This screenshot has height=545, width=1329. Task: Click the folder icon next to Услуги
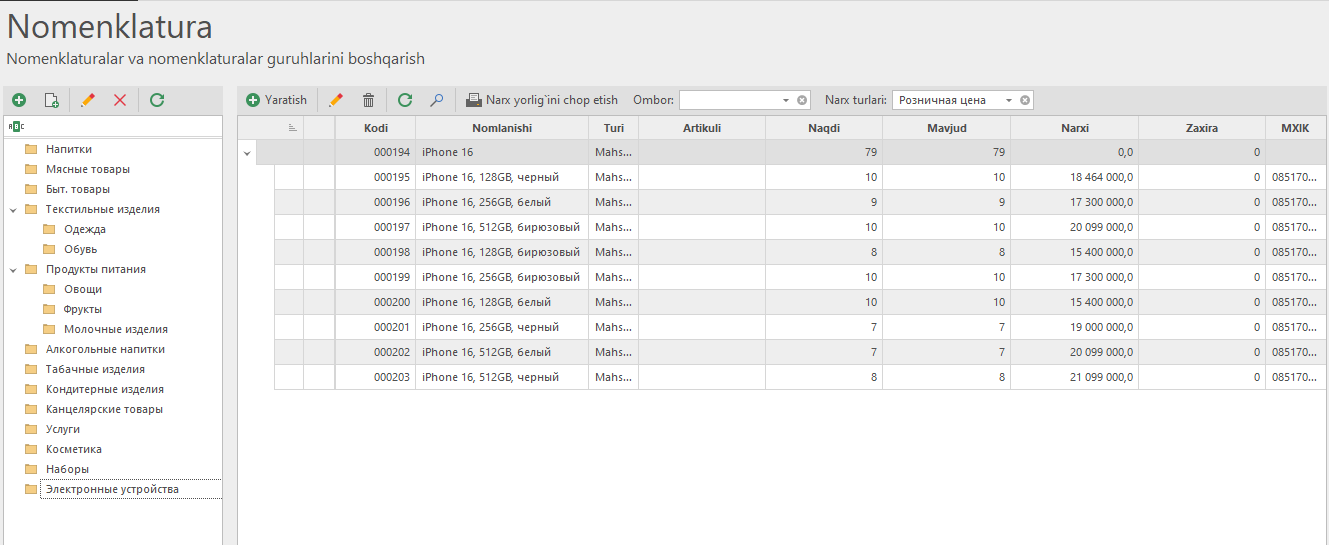click(31, 429)
